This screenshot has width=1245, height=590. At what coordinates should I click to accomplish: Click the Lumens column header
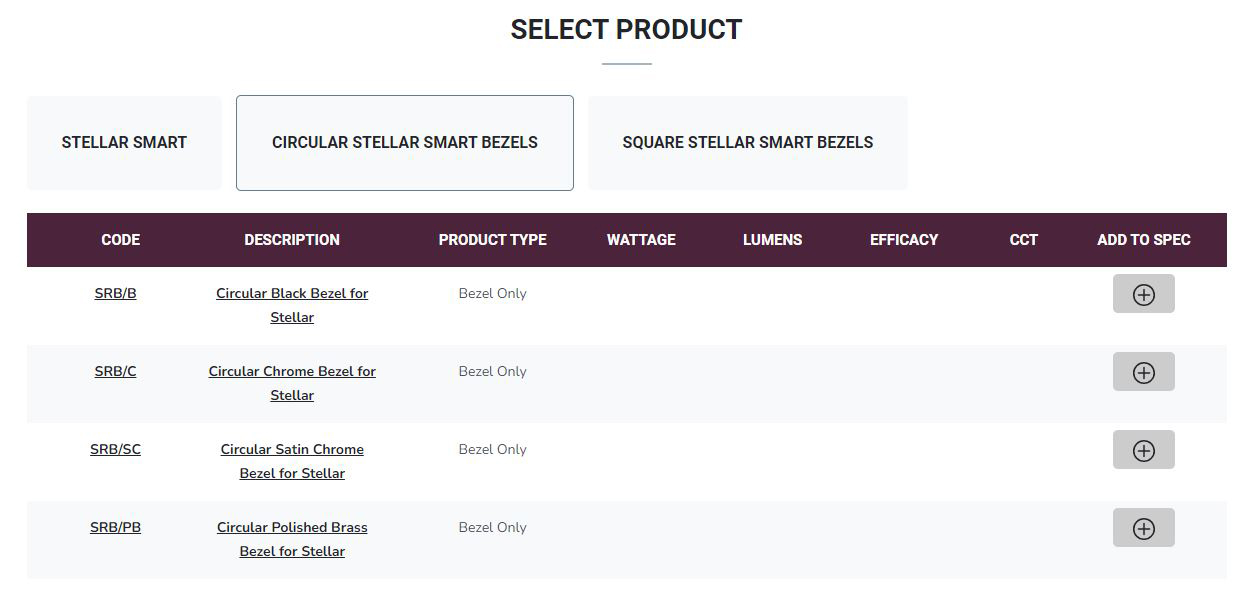[x=772, y=240]
